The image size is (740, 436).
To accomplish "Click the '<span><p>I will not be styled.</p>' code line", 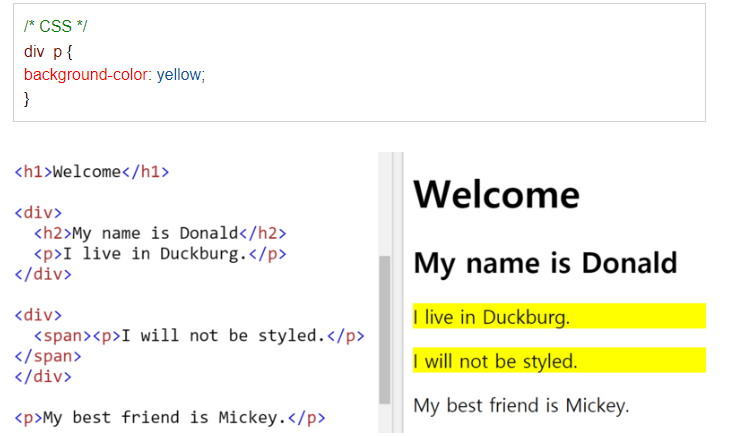I will coord(199,335).
